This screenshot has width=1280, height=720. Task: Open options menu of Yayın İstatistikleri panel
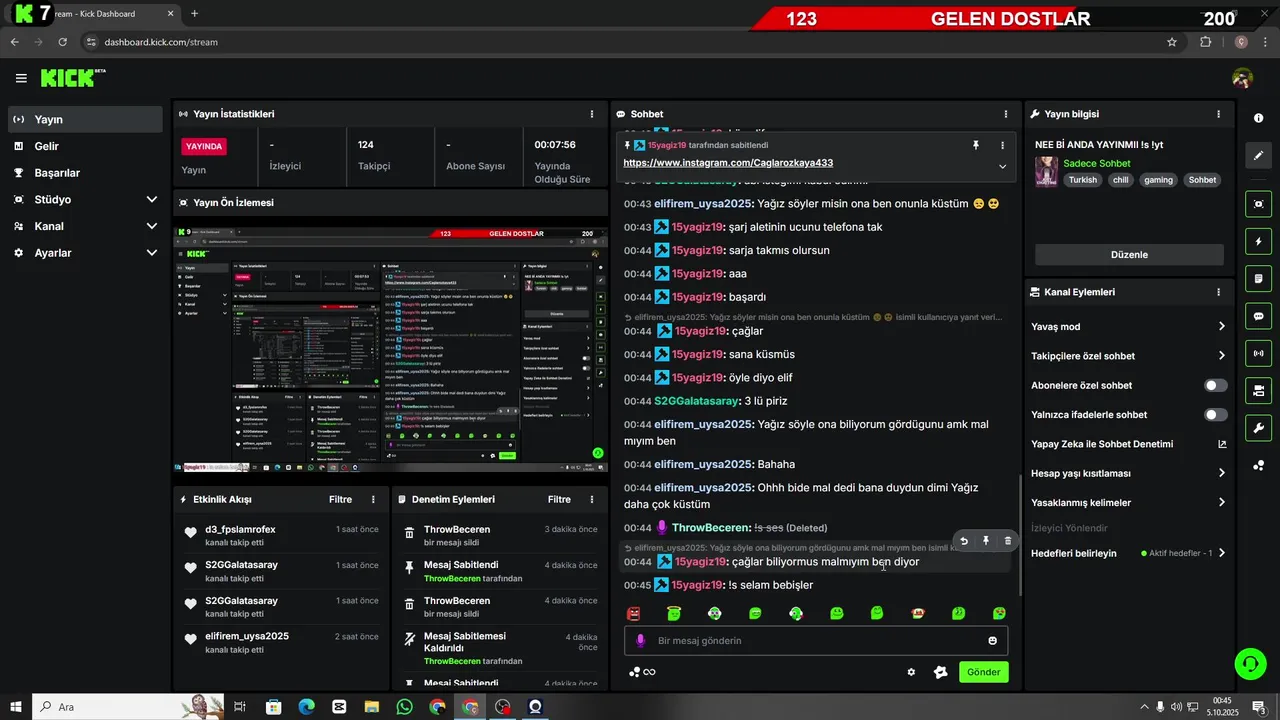[592, 114]
